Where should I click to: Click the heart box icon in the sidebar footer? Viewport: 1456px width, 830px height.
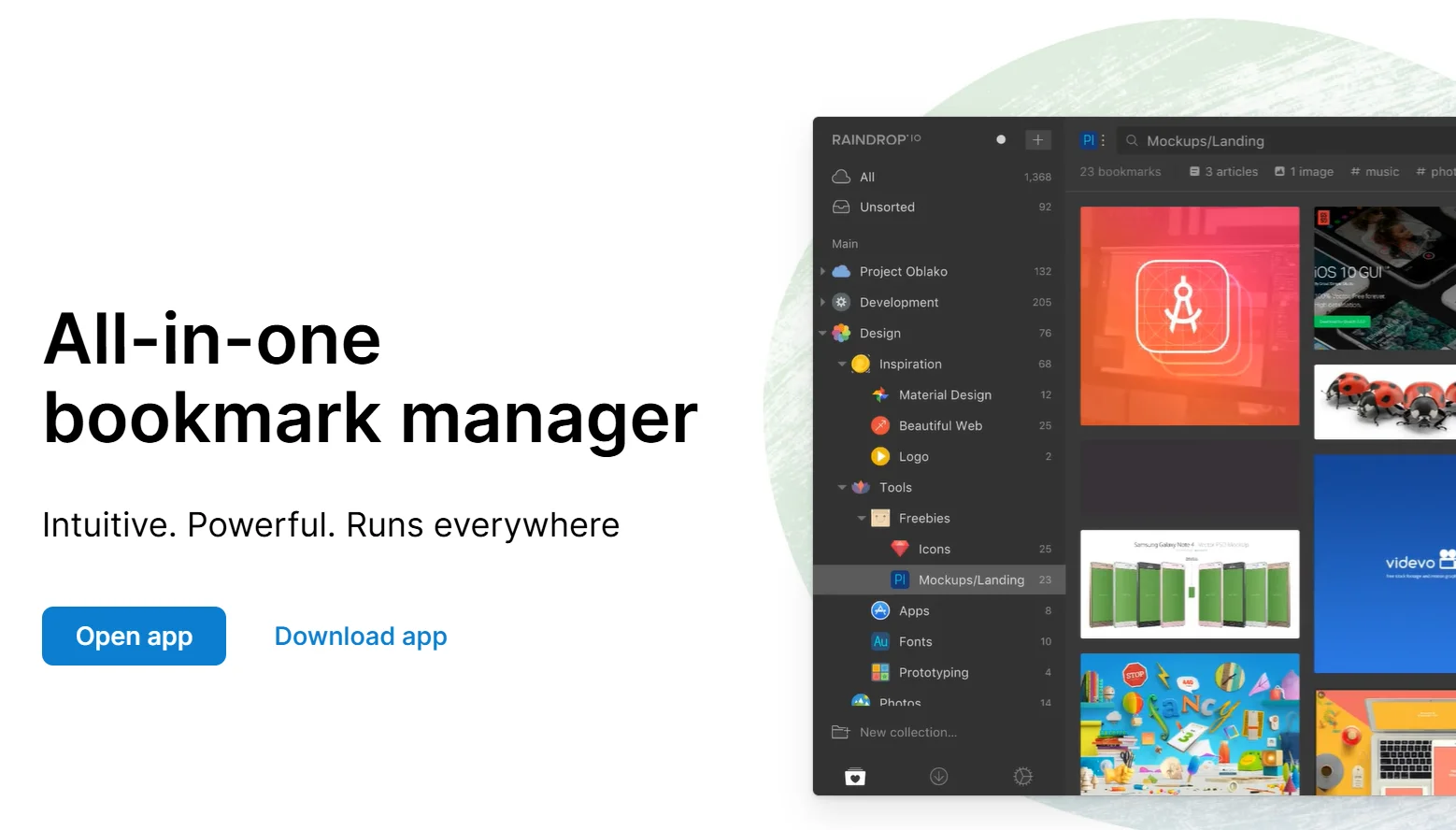(x=855, y=777)
